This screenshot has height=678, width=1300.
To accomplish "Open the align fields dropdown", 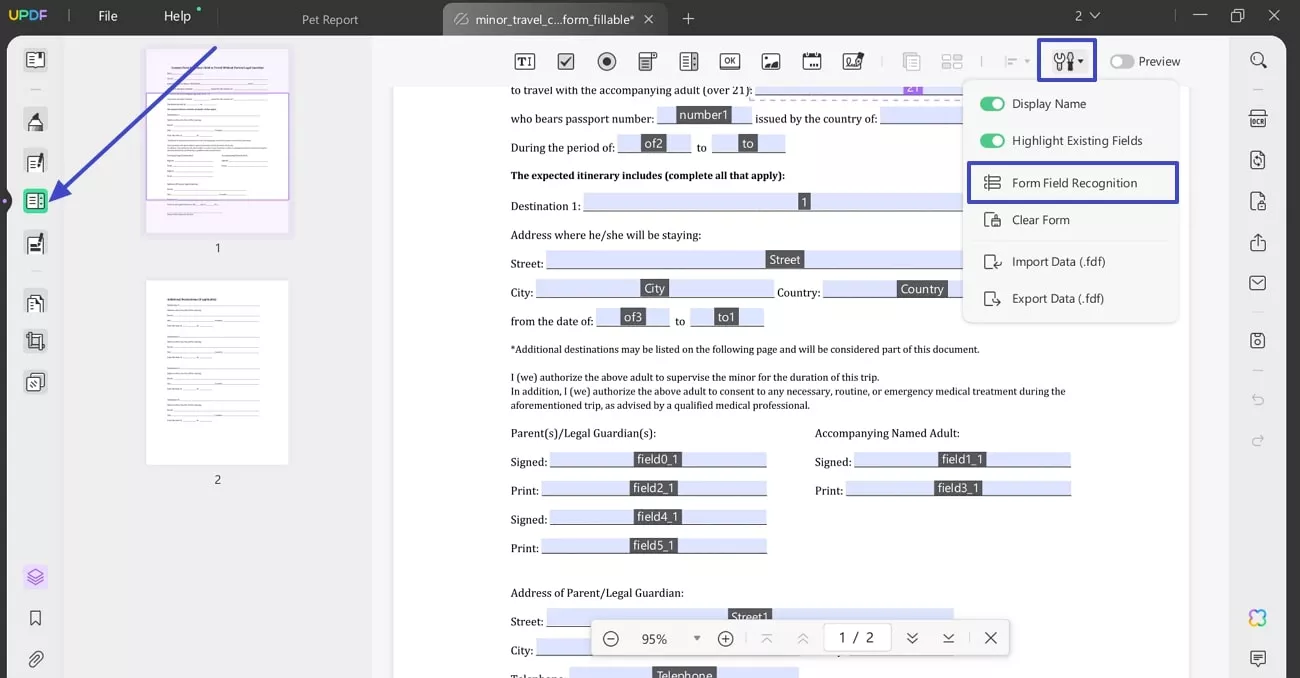I will [1017, 61].
